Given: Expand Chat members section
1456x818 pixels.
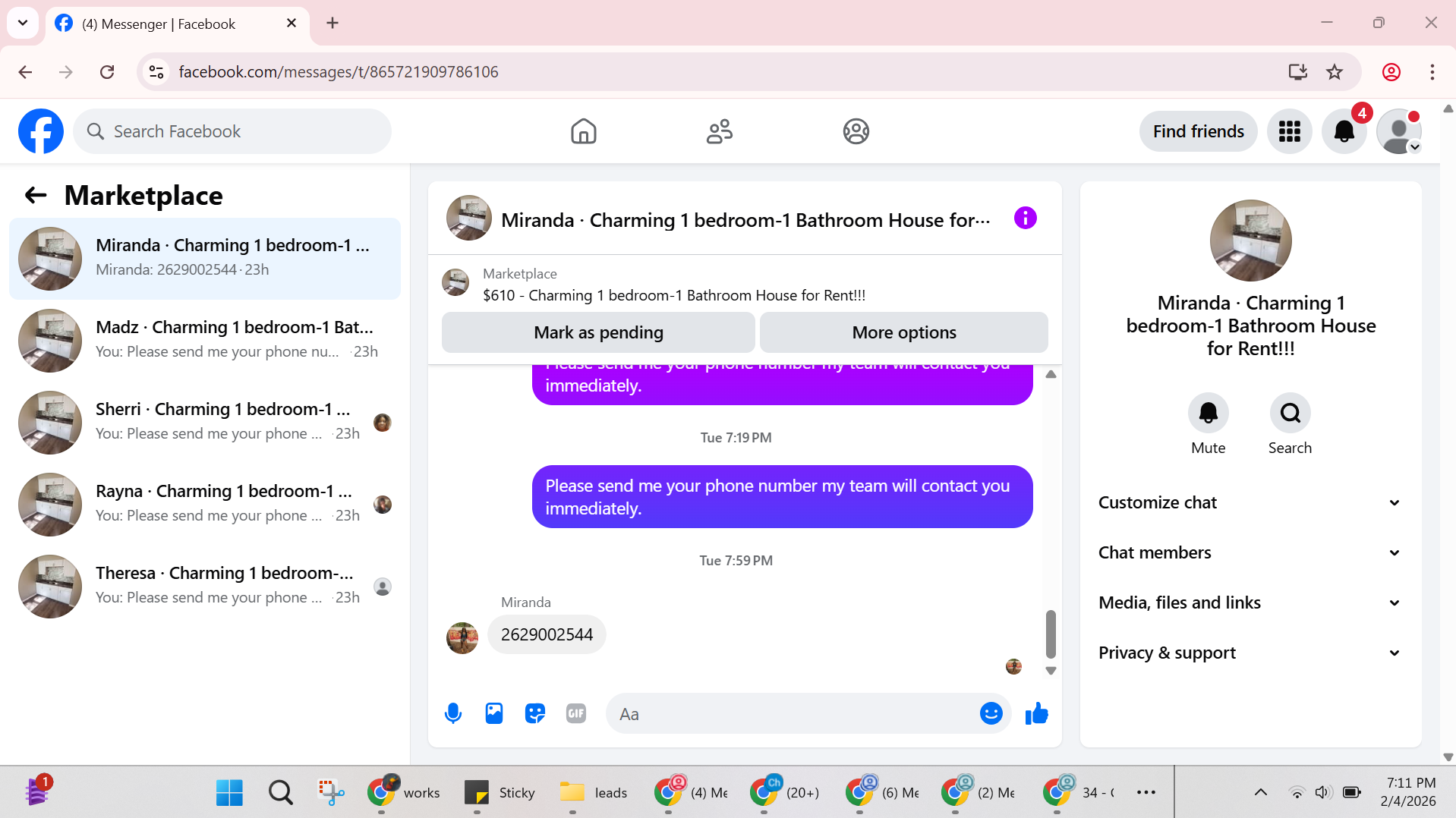Looking at the screenshot, I should click(1250, 552).
